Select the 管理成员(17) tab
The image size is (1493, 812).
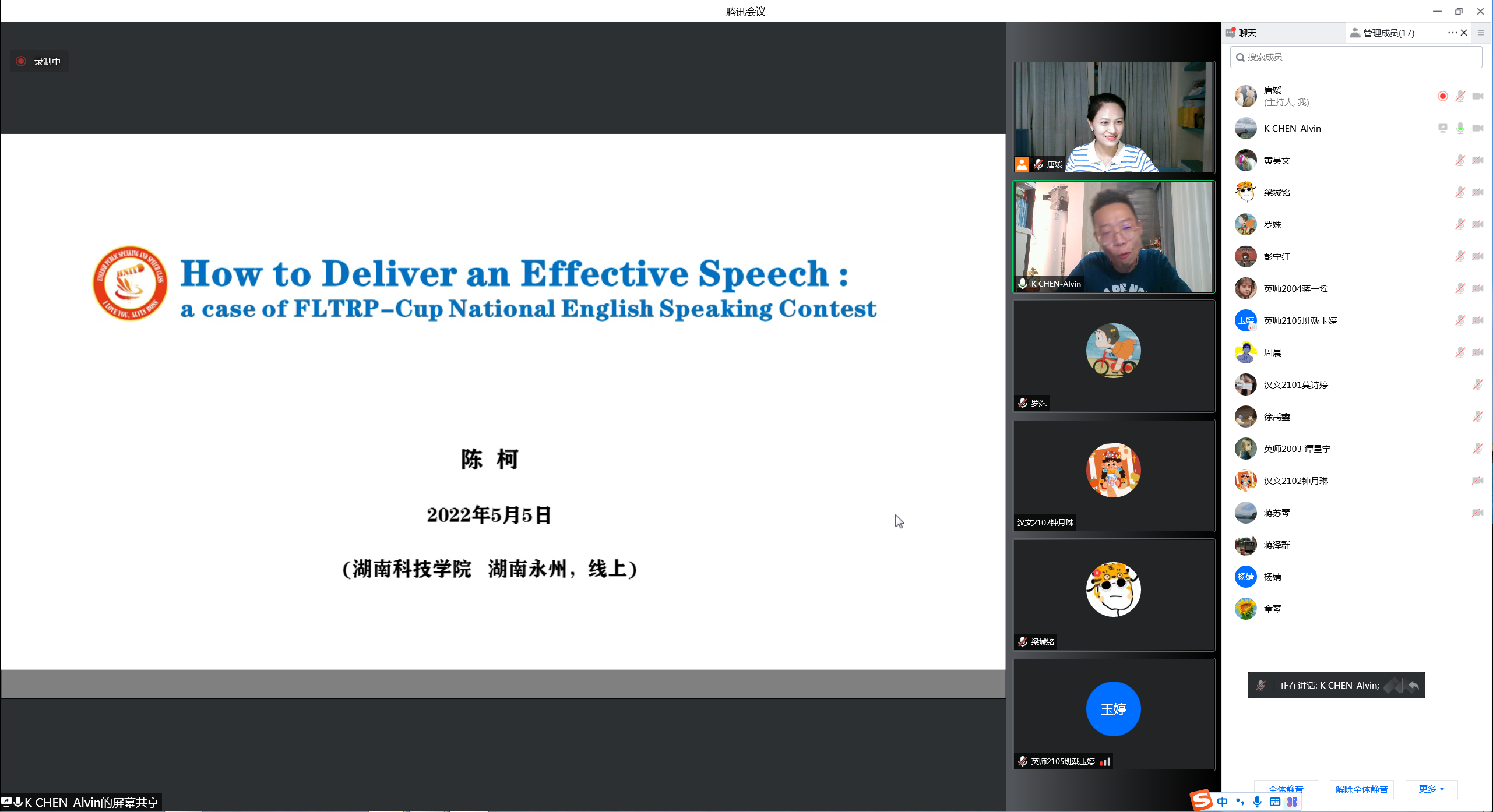point(1388,33)
